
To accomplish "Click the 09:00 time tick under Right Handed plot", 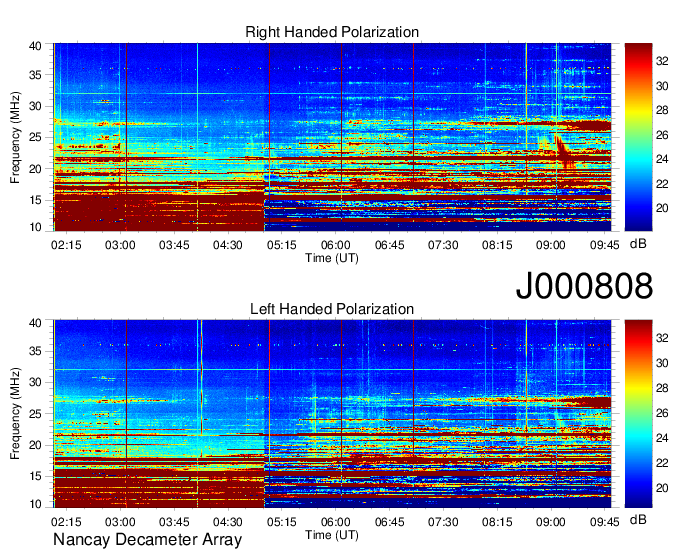I will coord(551,245).
